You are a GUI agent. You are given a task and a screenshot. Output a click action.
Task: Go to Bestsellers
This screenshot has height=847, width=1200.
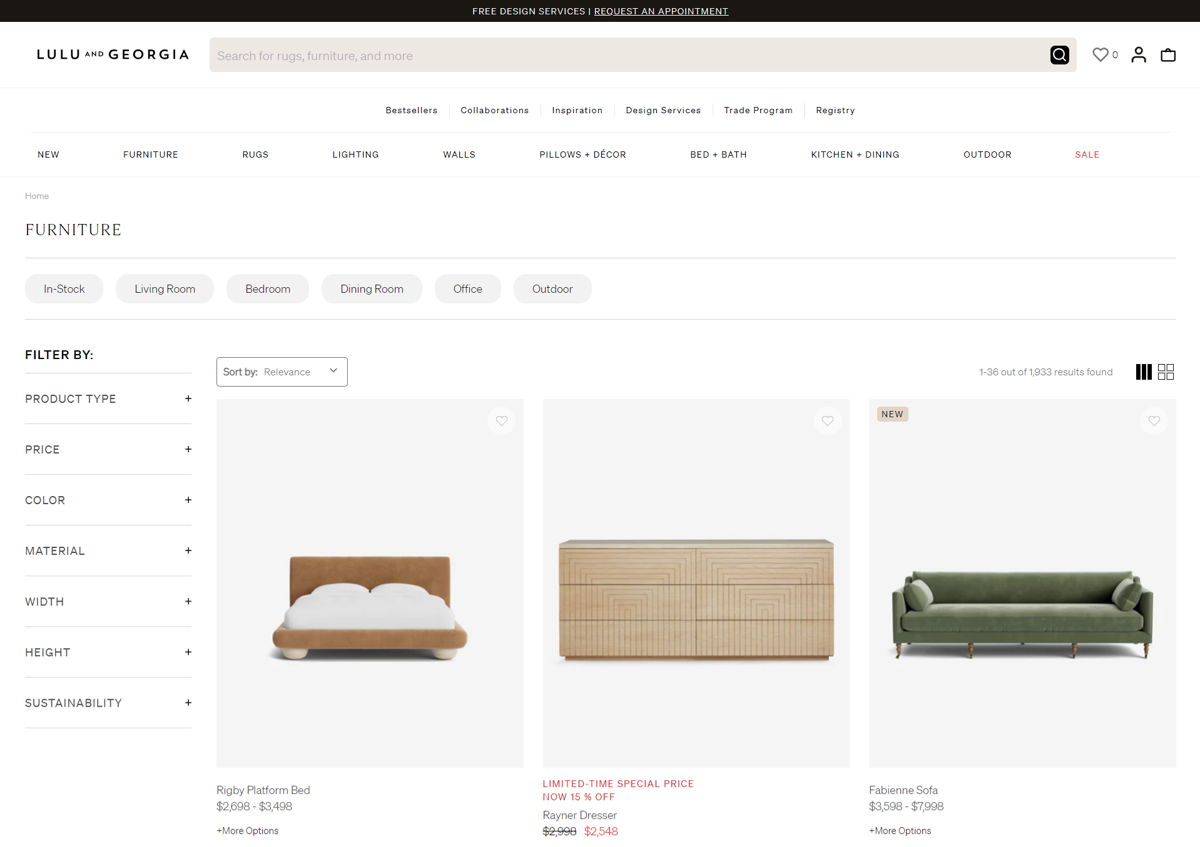click(x=412, y=110)
